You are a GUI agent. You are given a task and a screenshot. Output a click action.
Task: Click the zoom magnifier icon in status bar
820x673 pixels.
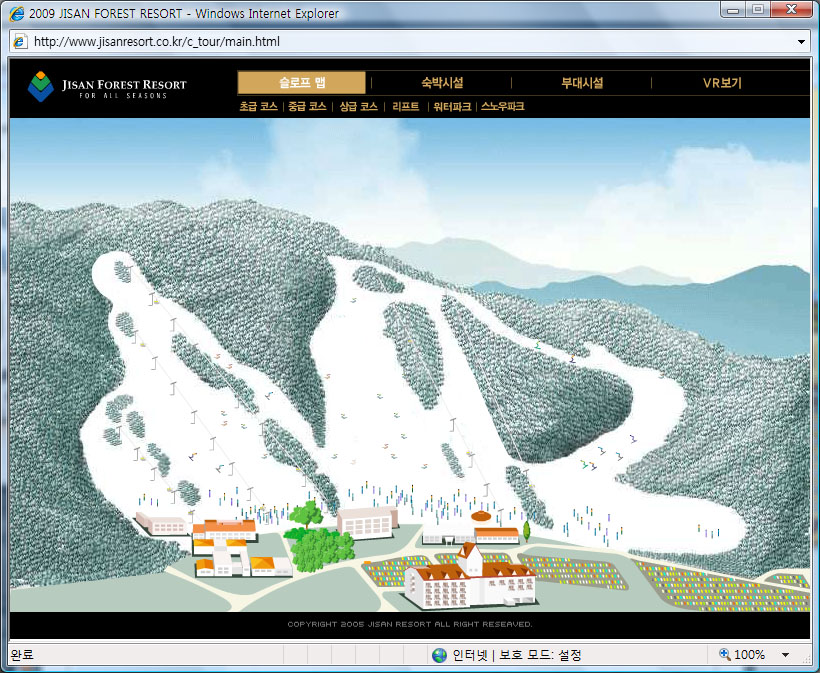click(725, 654)
